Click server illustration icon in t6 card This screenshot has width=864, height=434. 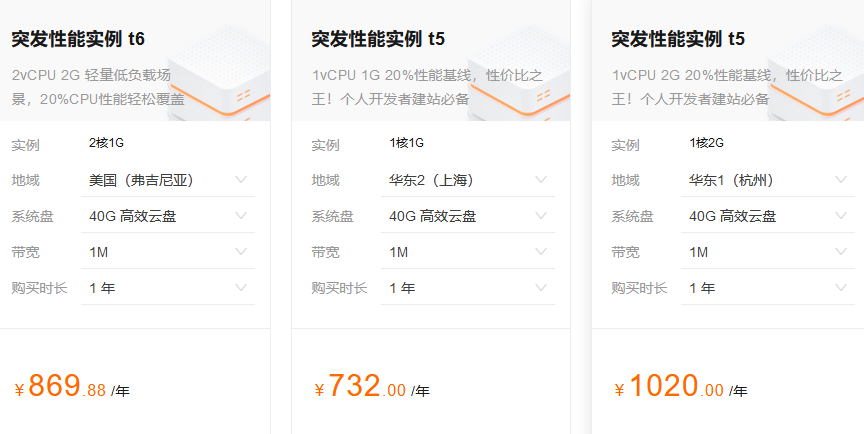pos(219,74)
